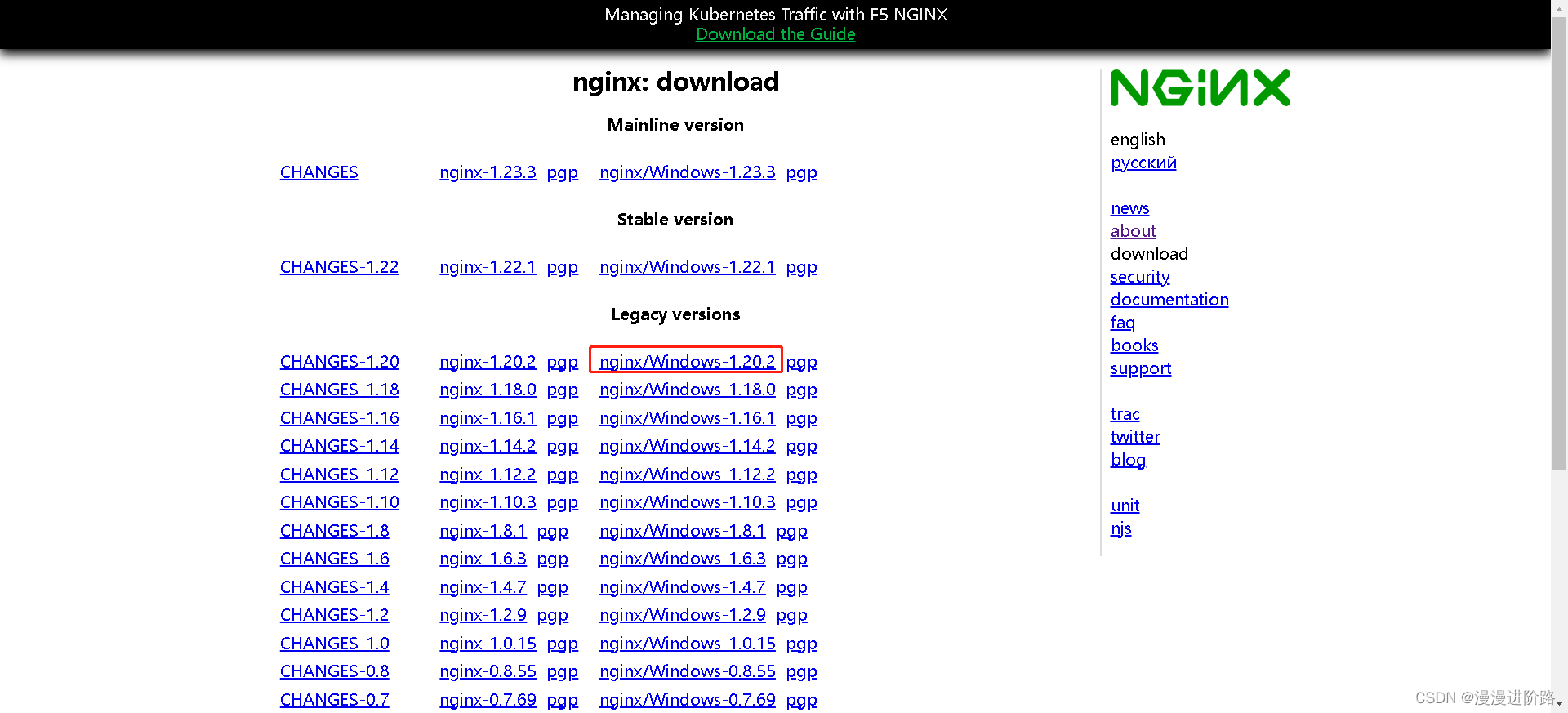Open the support page
This screenshot has height=713, width=1568.
(x=1141, y=368)
